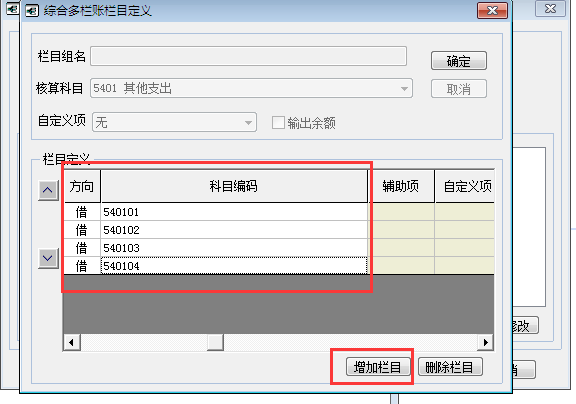576x404 pixels.
Task: Click the move-down arrow button
Action: (48, 259)
